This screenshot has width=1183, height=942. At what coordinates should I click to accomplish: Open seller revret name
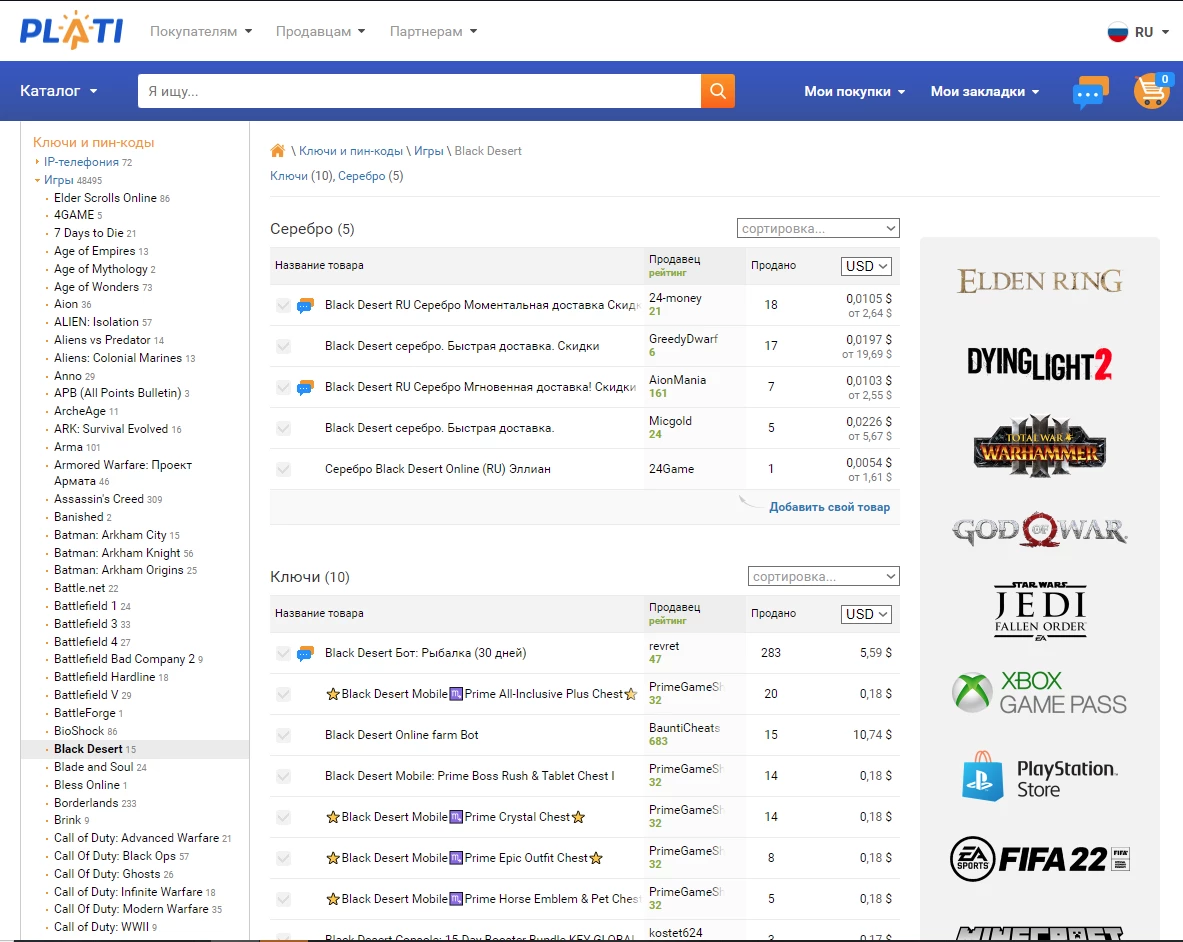(x=664, y=646)
